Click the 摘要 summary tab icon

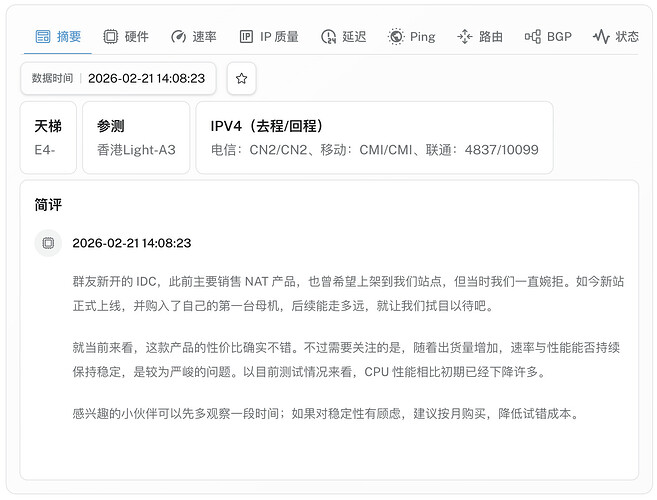(x=43, y=36)
